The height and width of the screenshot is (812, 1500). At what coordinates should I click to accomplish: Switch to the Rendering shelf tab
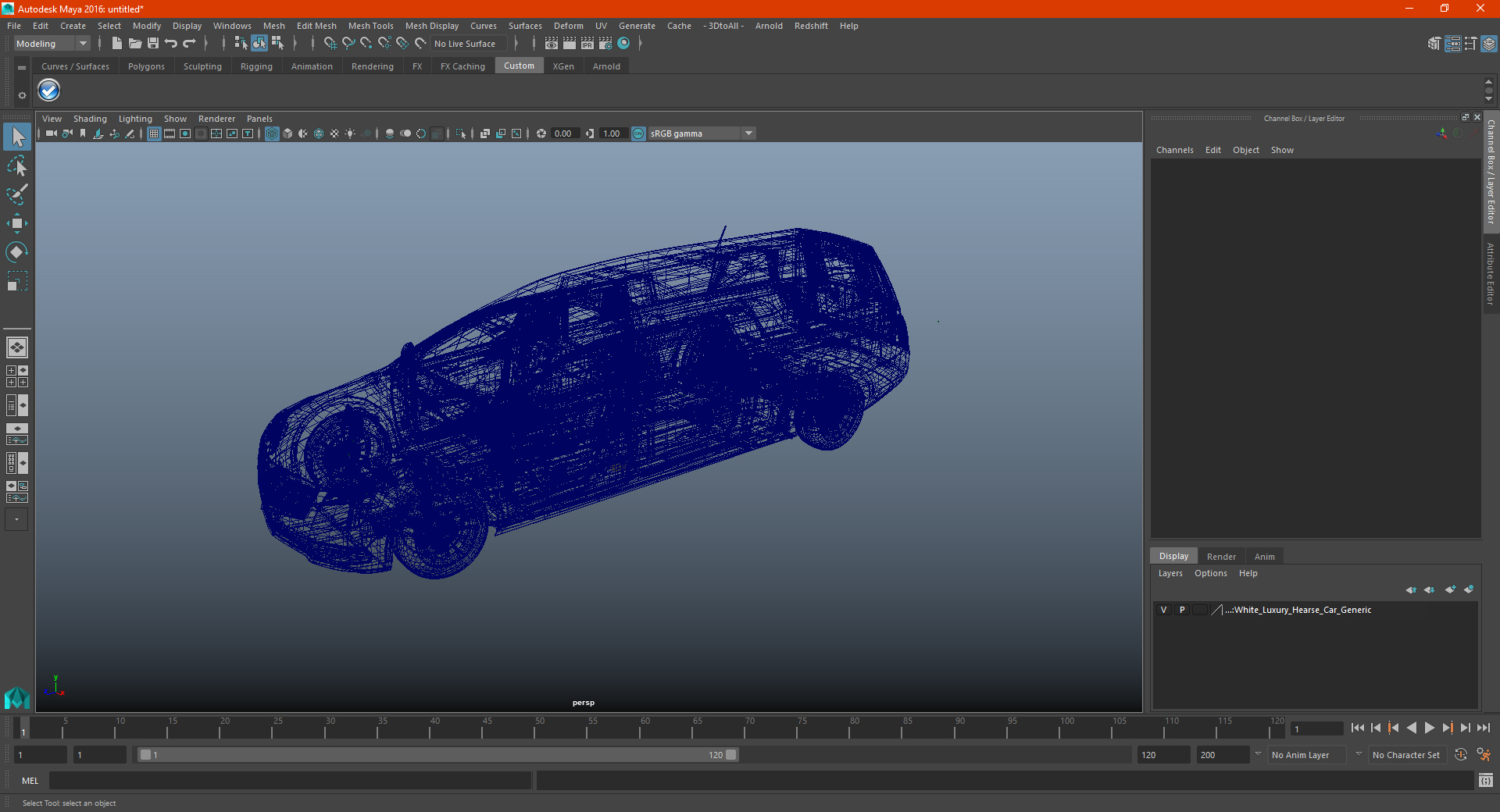(373, 66)
